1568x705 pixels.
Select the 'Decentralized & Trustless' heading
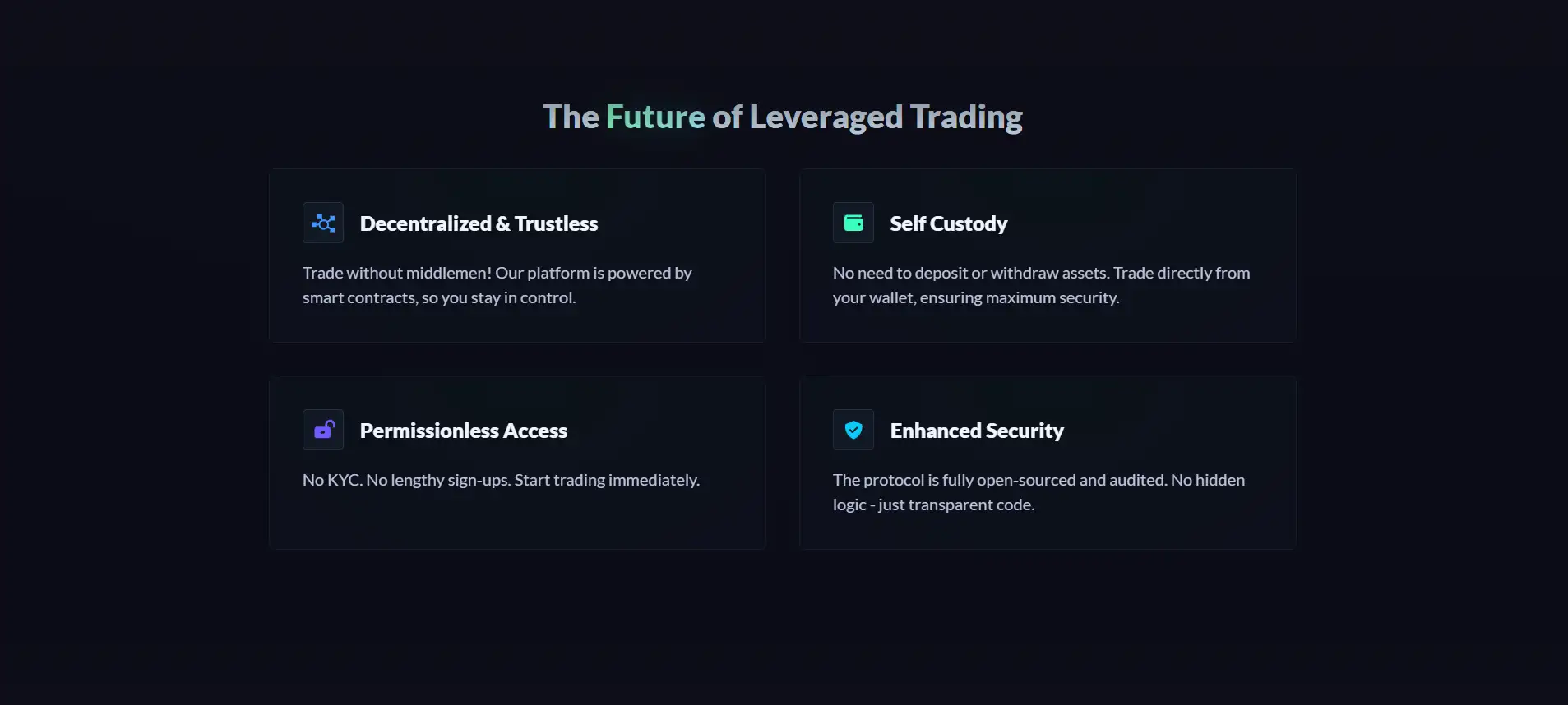click(479, 223)
